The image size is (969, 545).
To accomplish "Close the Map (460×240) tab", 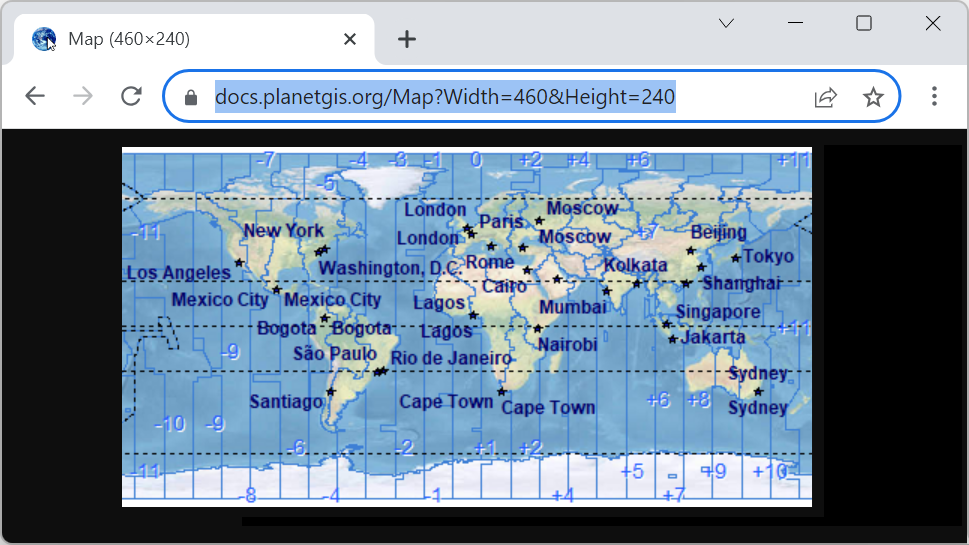I will click(x=350, y=39).
